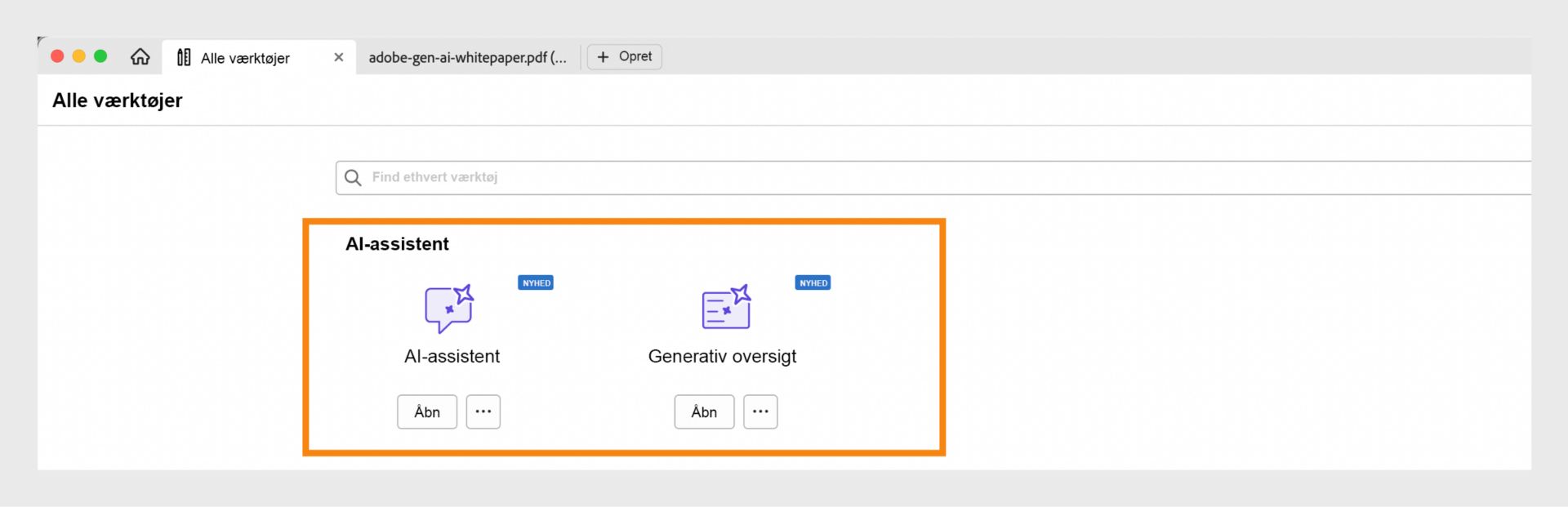The height and width of the screenshot is (507, 1568).
Task: Click the green macOS fullscreen button
Action: 100,56
